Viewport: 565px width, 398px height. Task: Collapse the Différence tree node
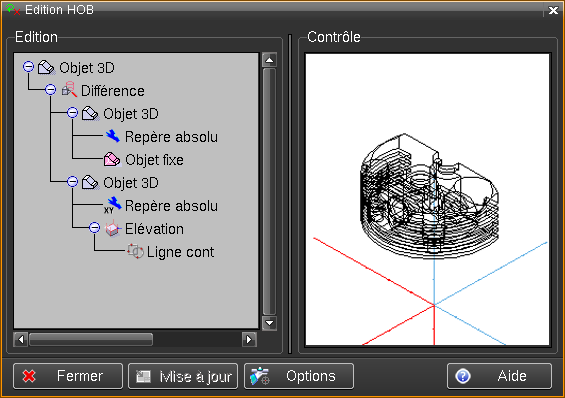(50, 90)
